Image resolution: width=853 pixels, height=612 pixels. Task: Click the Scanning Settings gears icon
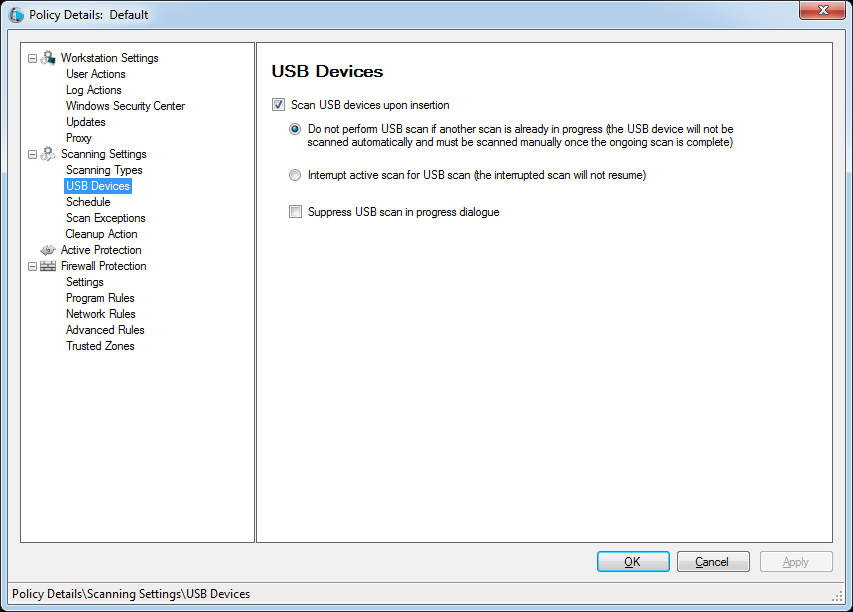point(48,154)
